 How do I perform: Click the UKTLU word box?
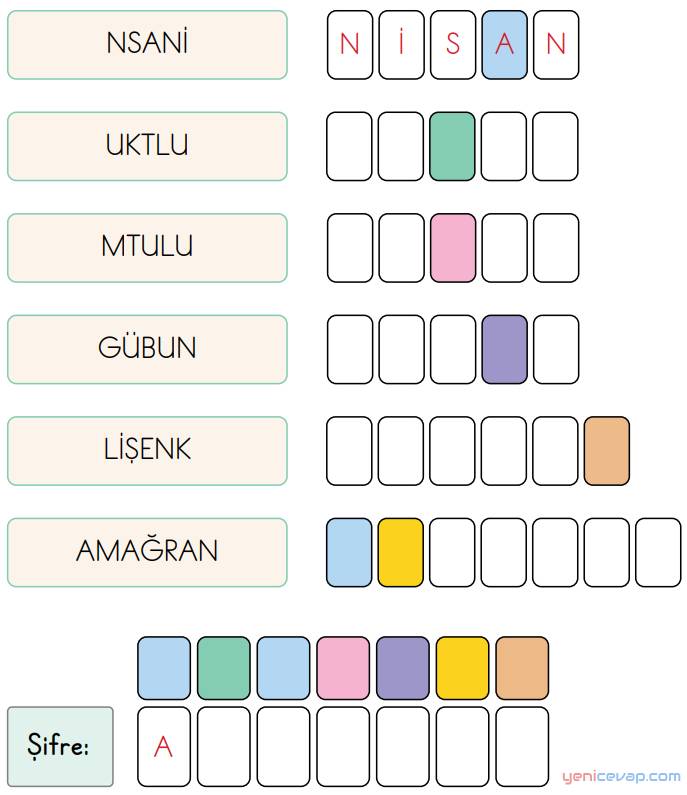coord(147,147)
